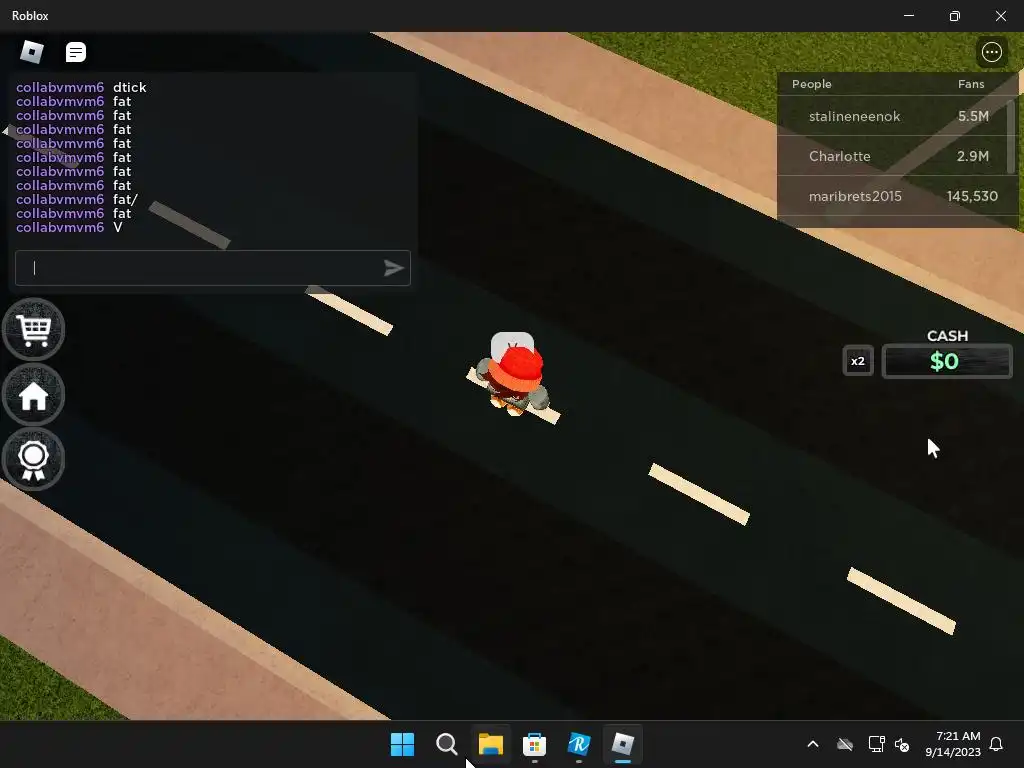Restore down the Roblox window
Viewport: 1024px width, 768px height.
[955, 16]
